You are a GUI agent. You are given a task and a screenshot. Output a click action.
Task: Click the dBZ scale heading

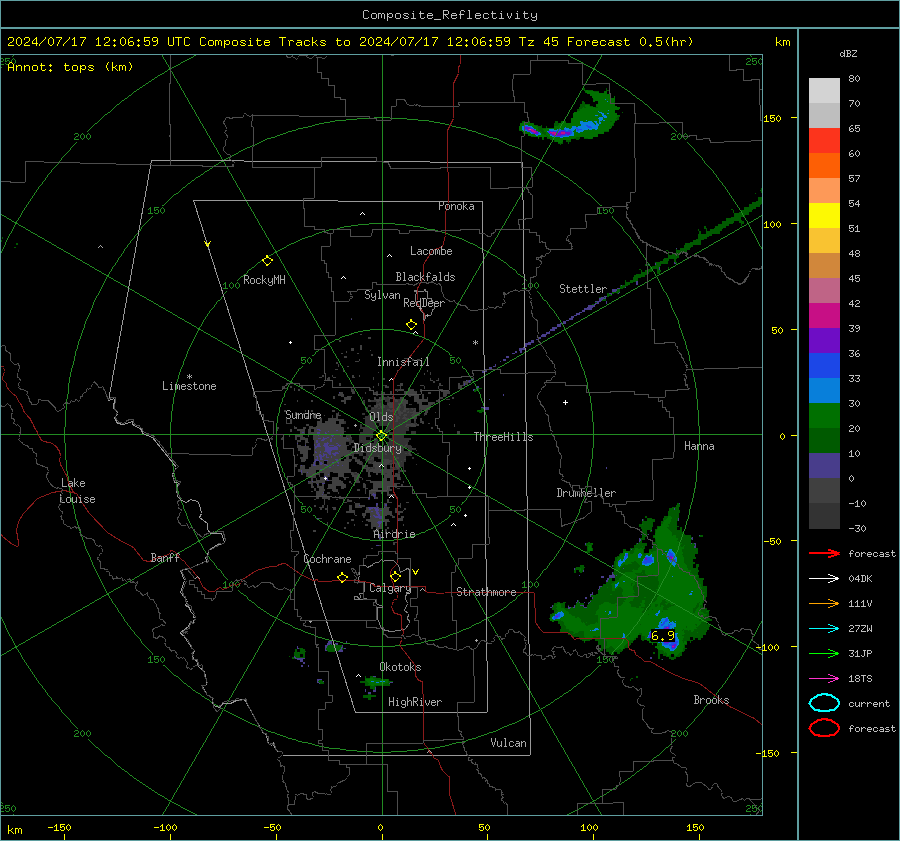click(848, 54)
